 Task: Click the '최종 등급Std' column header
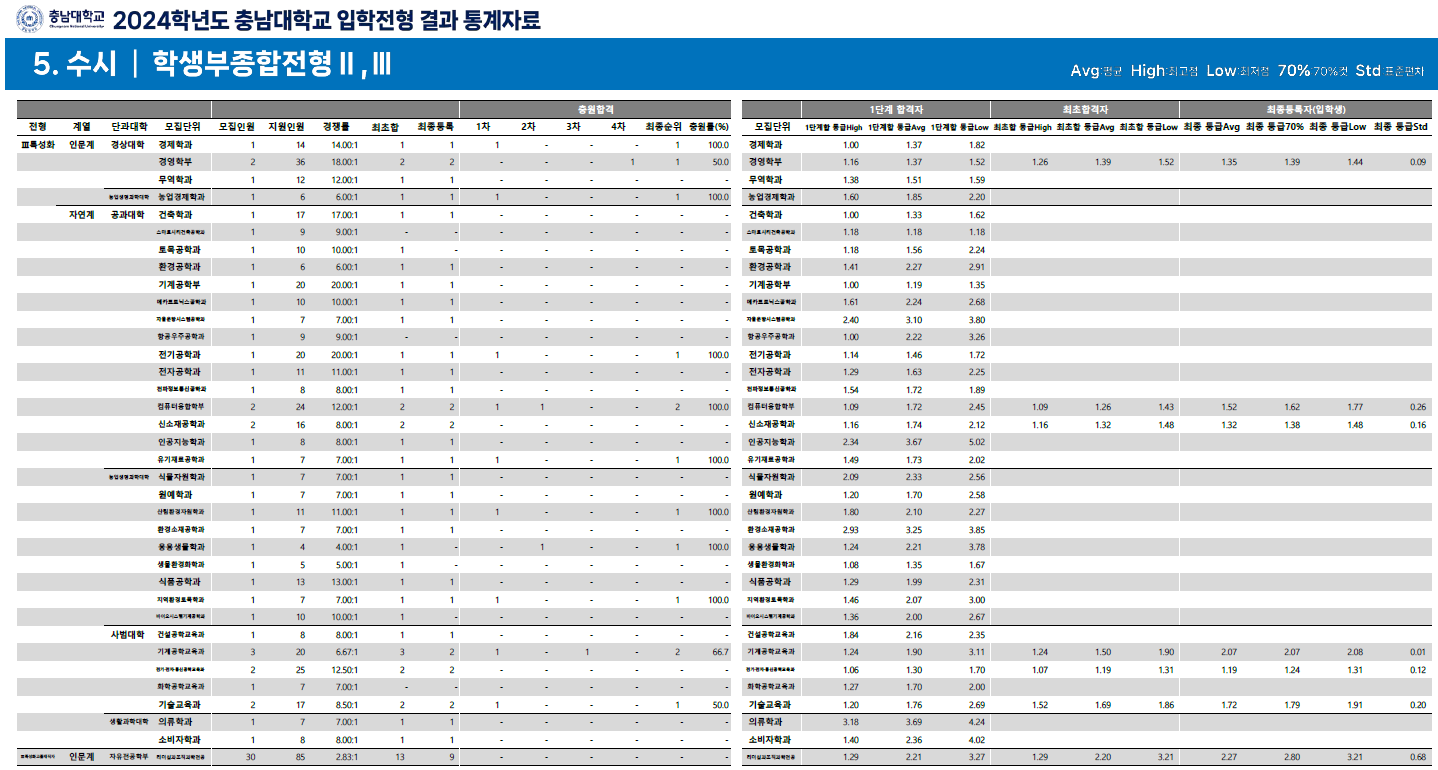click(x=1401, y=127)
